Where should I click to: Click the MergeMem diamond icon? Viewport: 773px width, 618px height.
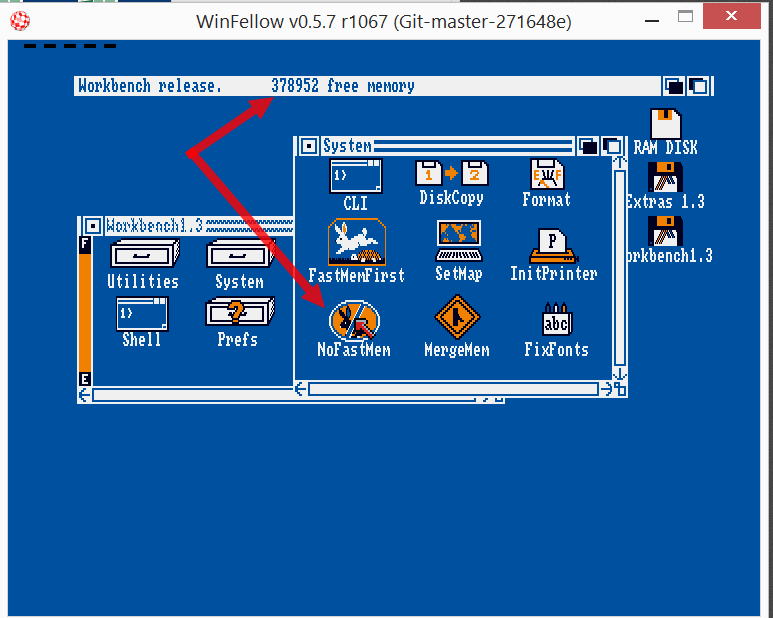pos(457,317)
